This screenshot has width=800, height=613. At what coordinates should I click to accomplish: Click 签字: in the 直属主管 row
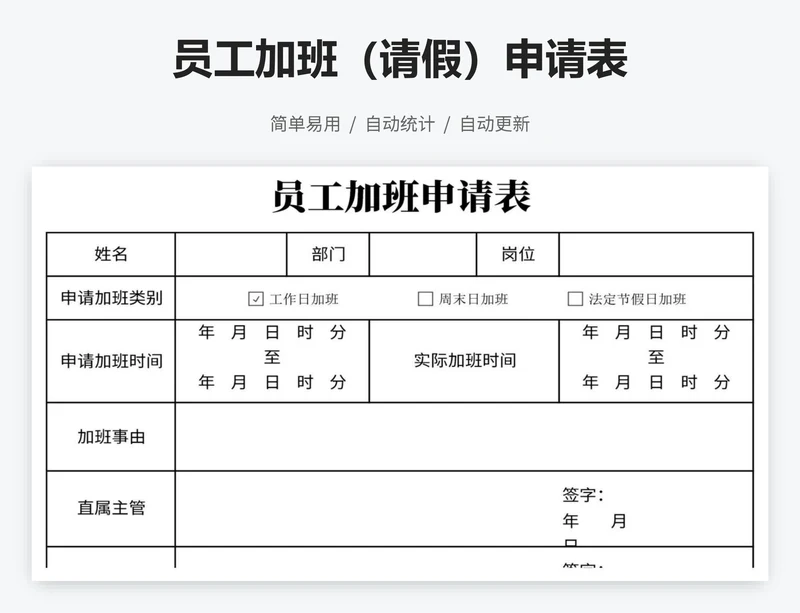pyautogui.click(x=583, y=495)
